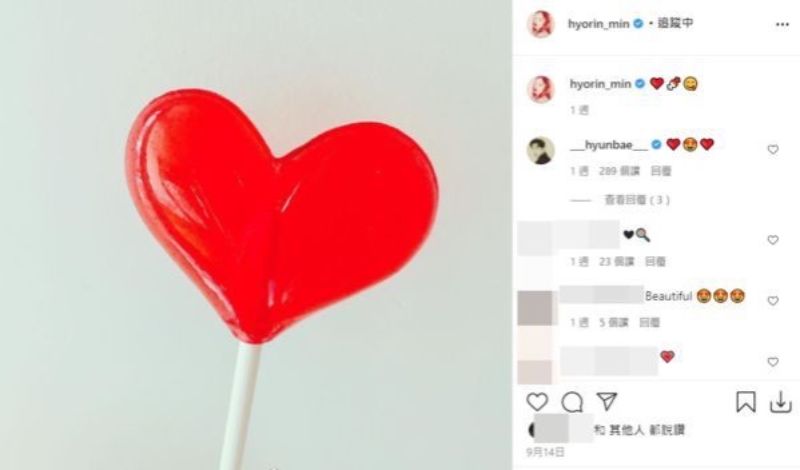Open the __hyunbae__ username link

[x=609, y=145]
